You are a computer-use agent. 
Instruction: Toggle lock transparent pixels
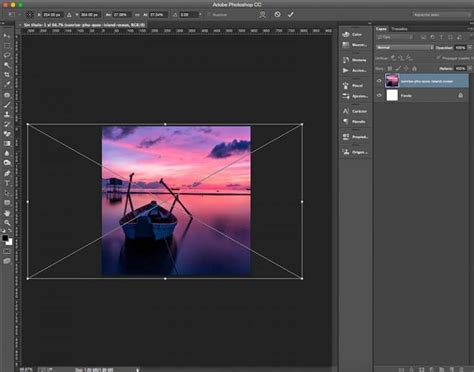390,68
